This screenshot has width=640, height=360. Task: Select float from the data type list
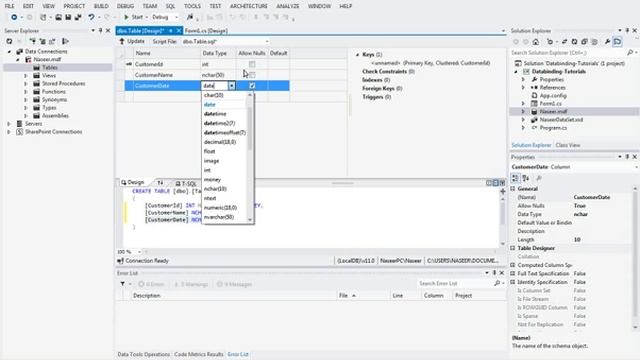[x=209, y=151]
